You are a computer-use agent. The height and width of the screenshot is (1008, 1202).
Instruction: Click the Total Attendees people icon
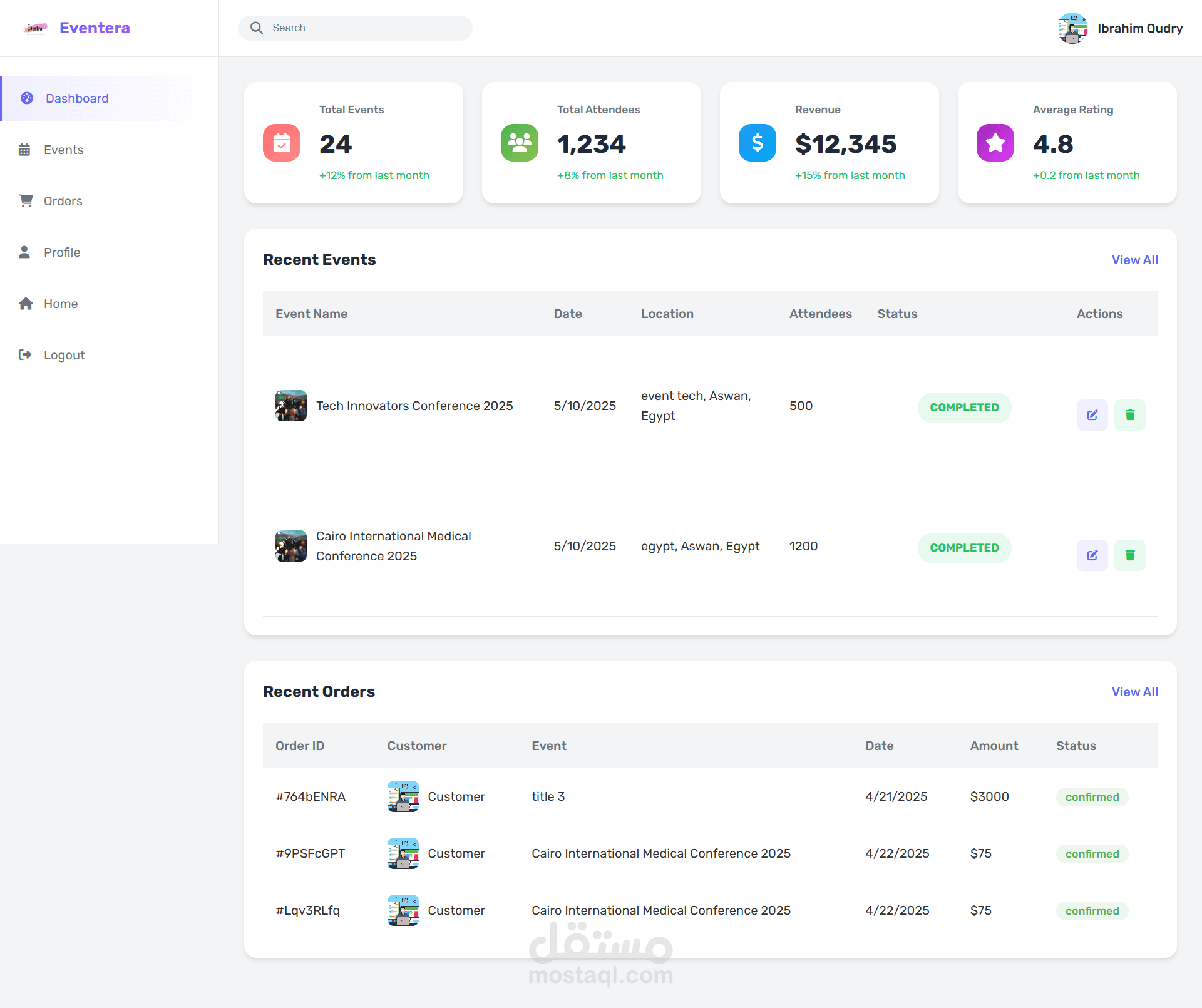point(519,143)
